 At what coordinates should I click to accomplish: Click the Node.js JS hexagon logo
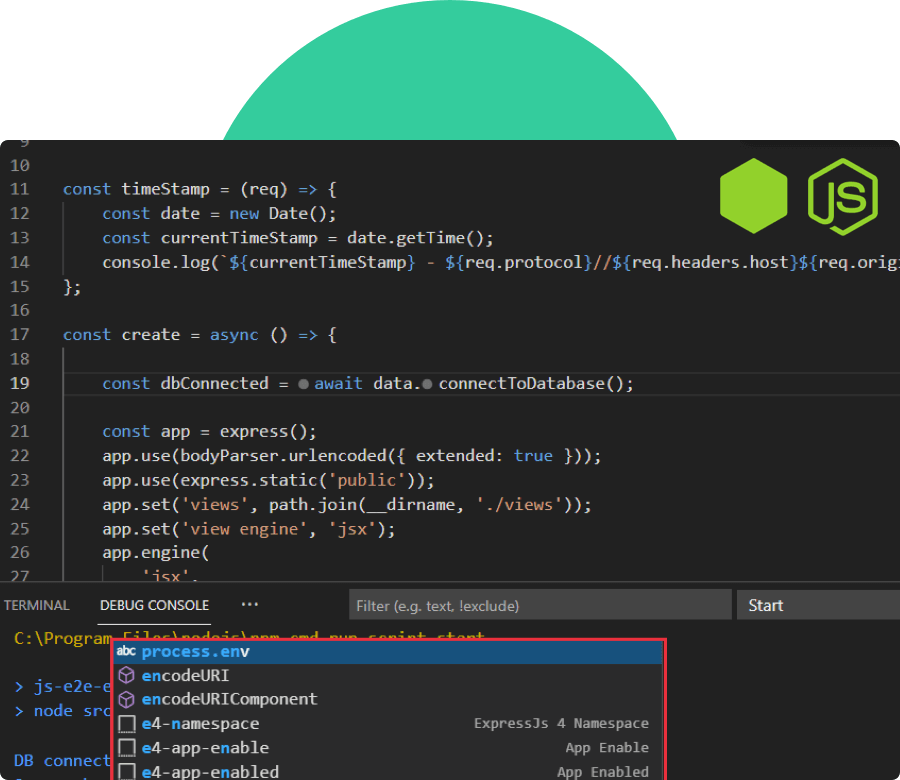pos(843,197)
